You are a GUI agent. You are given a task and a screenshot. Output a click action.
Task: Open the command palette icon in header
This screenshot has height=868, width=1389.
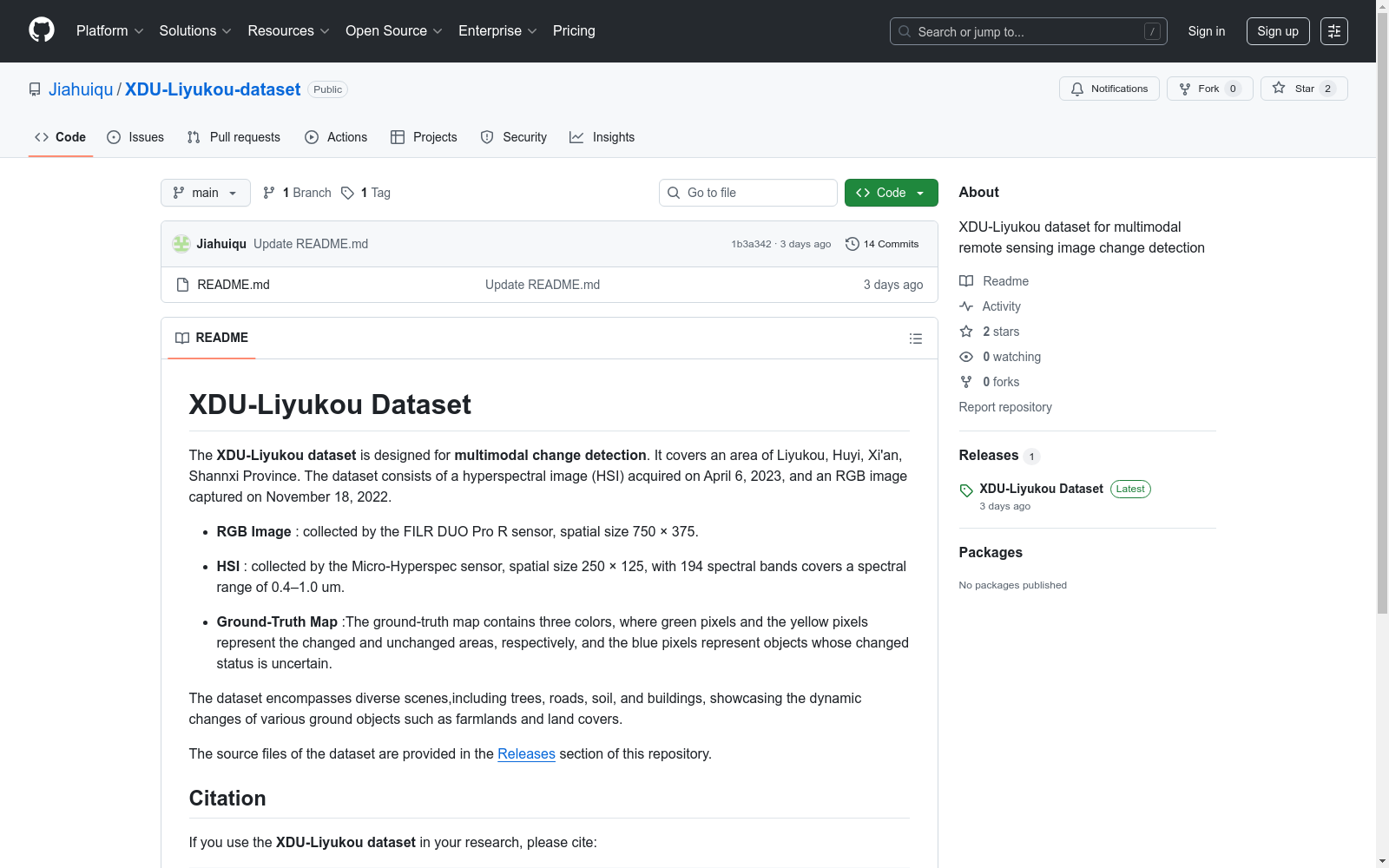tap(1333, 31)
